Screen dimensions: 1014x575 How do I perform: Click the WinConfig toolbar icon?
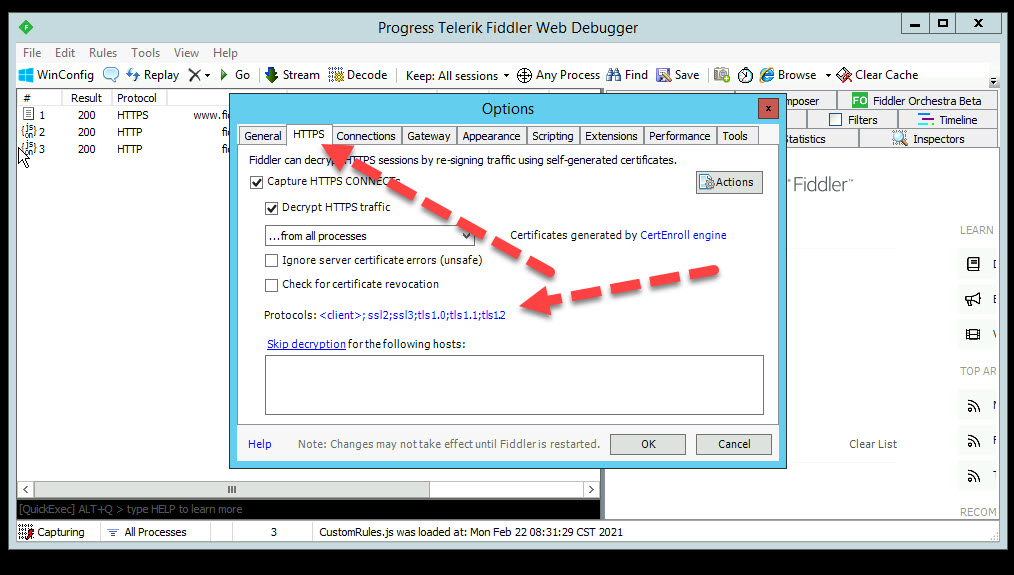(26, 75)
